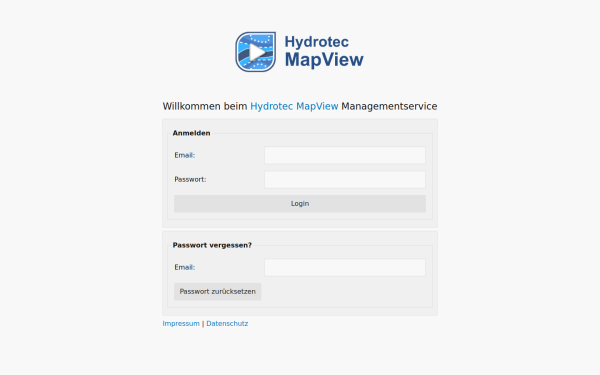The image size is (600, 375).
Task: Click the Anmelden section heading
Action: pyautogui.click(x=191, y=133)
